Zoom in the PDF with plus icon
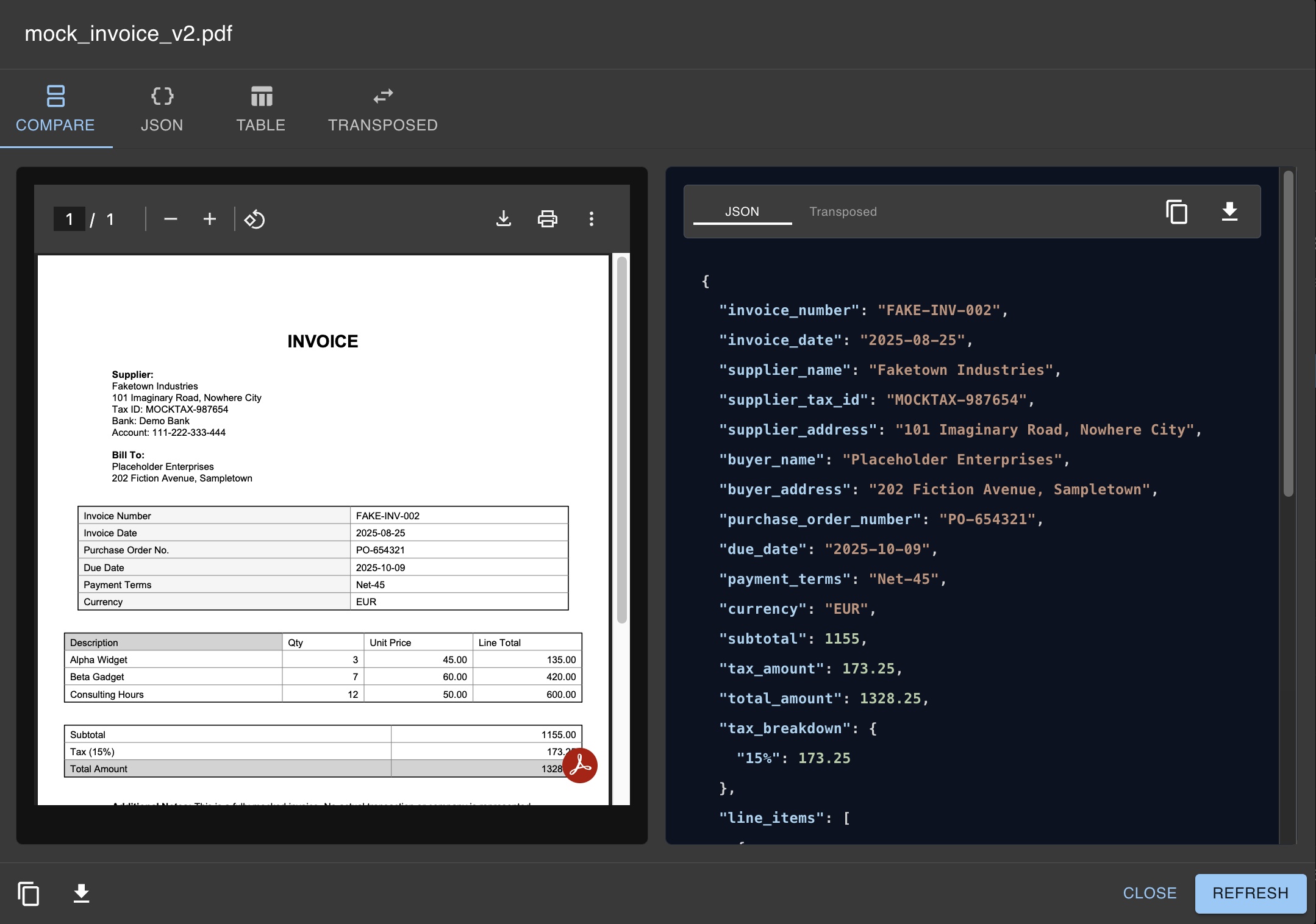Screen dimensions: 1316x924 point(210,219)
